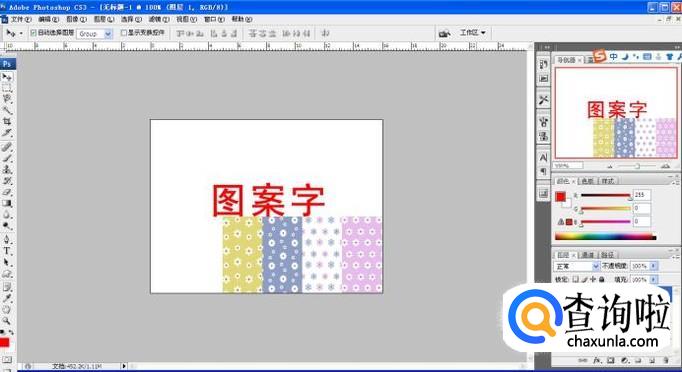This screenshot has height=372, width=682.
Task: Collapse the right panel dock to icons
Action: [678, 47]
